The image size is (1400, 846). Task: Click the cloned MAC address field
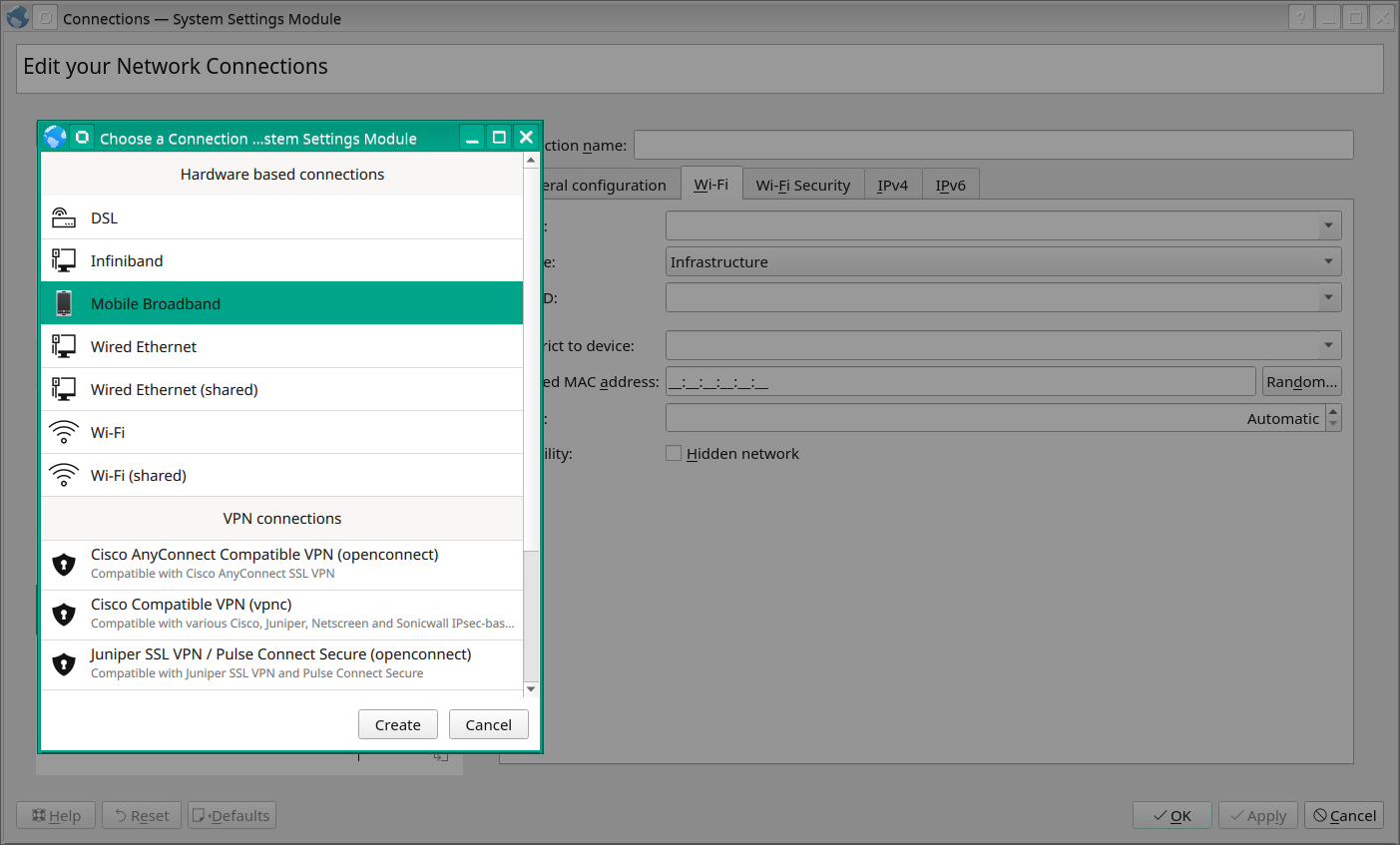tap(960, 381)
